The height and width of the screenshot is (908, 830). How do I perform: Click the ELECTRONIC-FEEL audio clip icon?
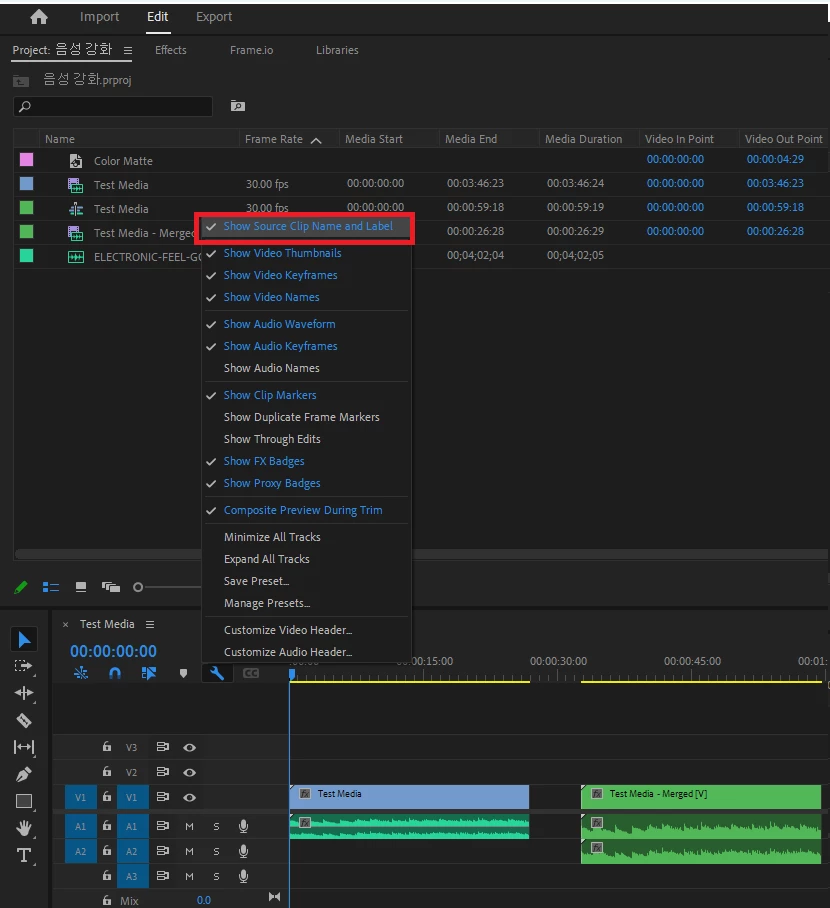coord(76,257)
